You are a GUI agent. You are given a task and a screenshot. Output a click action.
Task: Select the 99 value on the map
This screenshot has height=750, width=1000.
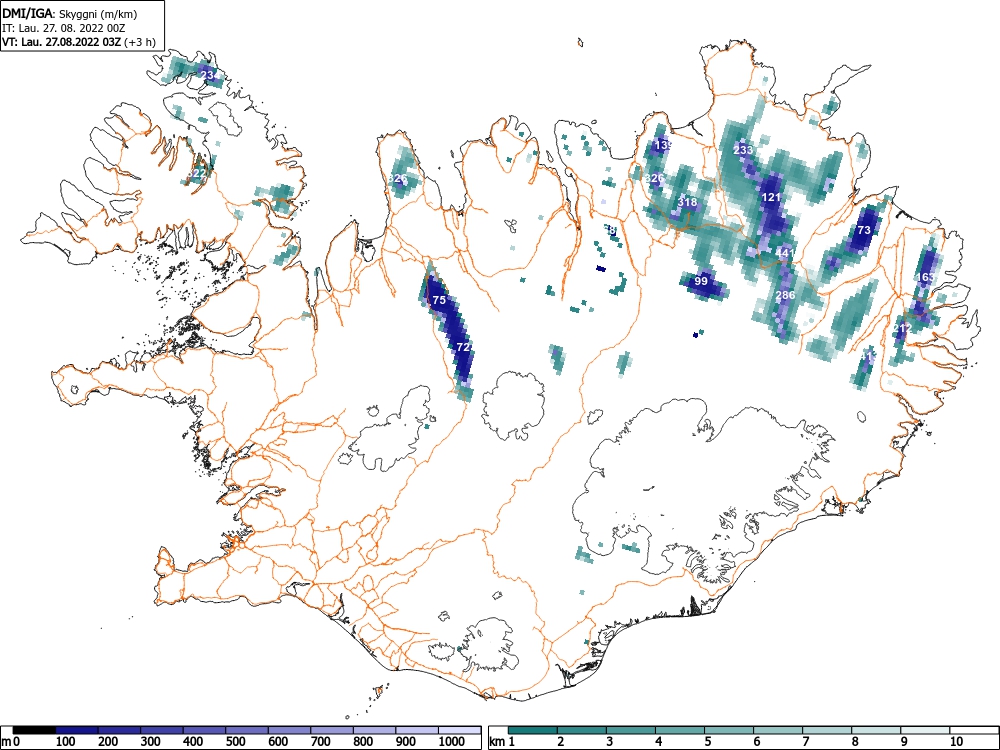(701, 281)
